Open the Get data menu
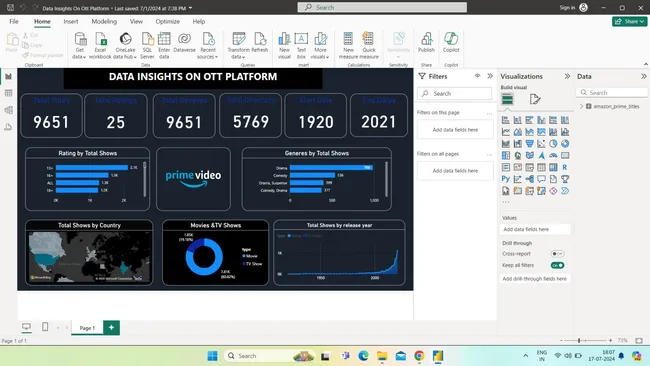 click(x=79, y=46)
